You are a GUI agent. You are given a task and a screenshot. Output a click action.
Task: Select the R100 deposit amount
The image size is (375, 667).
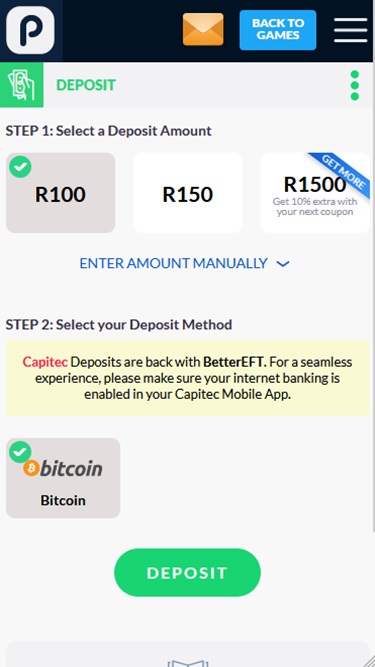click(60, 193)
